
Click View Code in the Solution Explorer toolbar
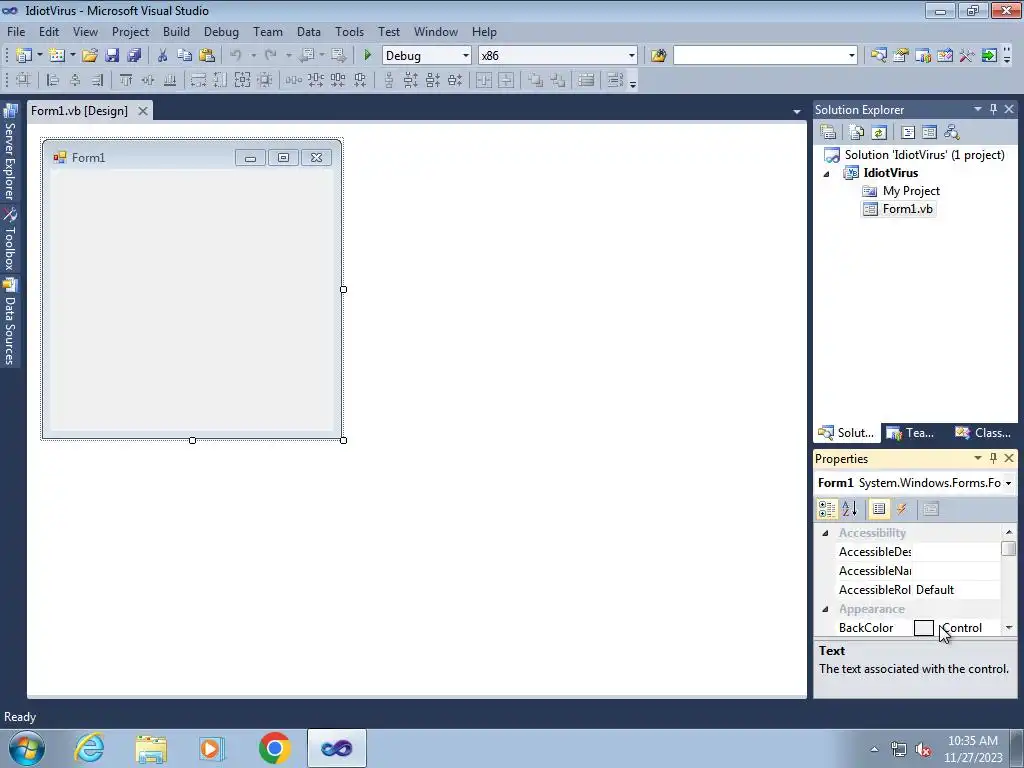(x=908, y=133)
